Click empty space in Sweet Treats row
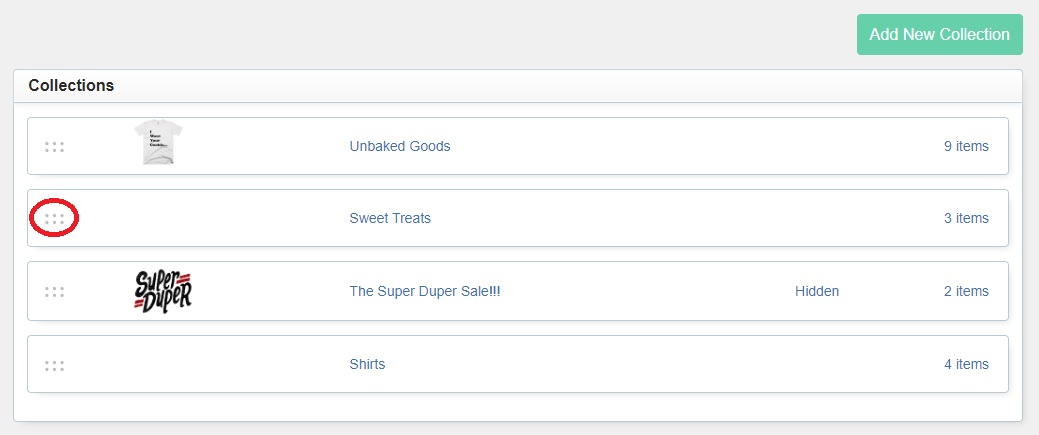The width and height of the screenshot is (1039, 435). (663, 218)
